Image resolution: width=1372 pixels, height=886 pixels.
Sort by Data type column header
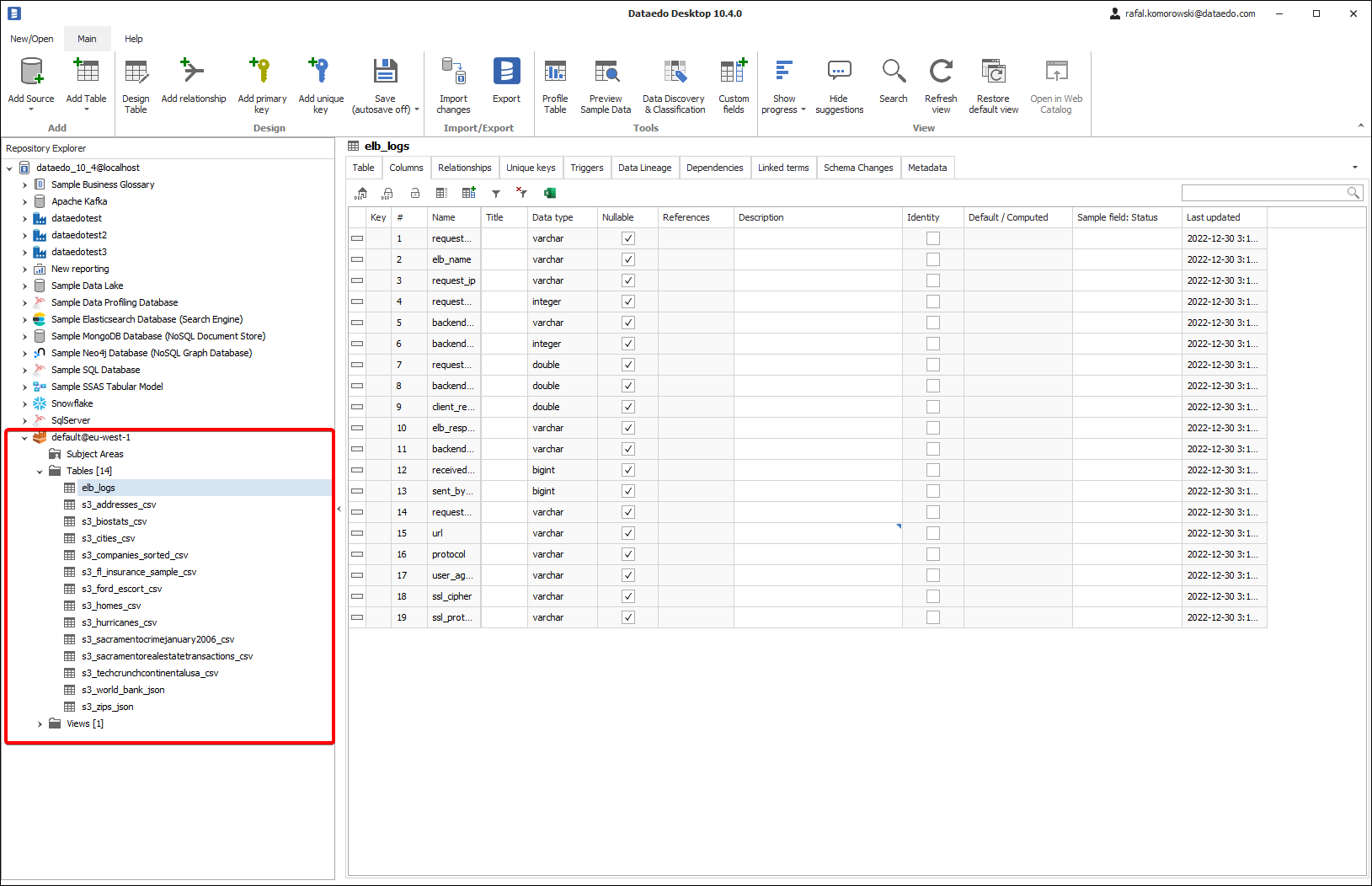tap(553, 217)
